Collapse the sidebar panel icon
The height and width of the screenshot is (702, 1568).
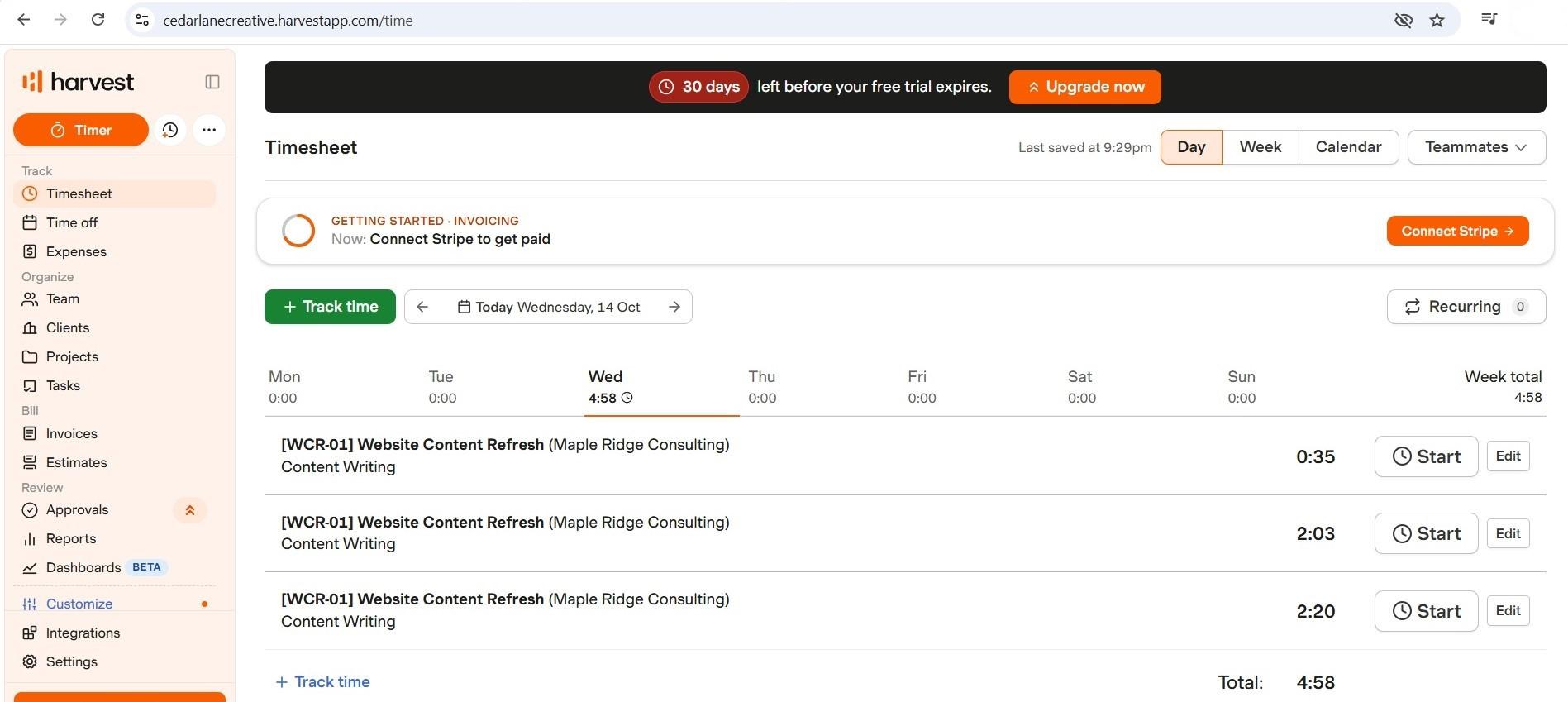point(212,82)
